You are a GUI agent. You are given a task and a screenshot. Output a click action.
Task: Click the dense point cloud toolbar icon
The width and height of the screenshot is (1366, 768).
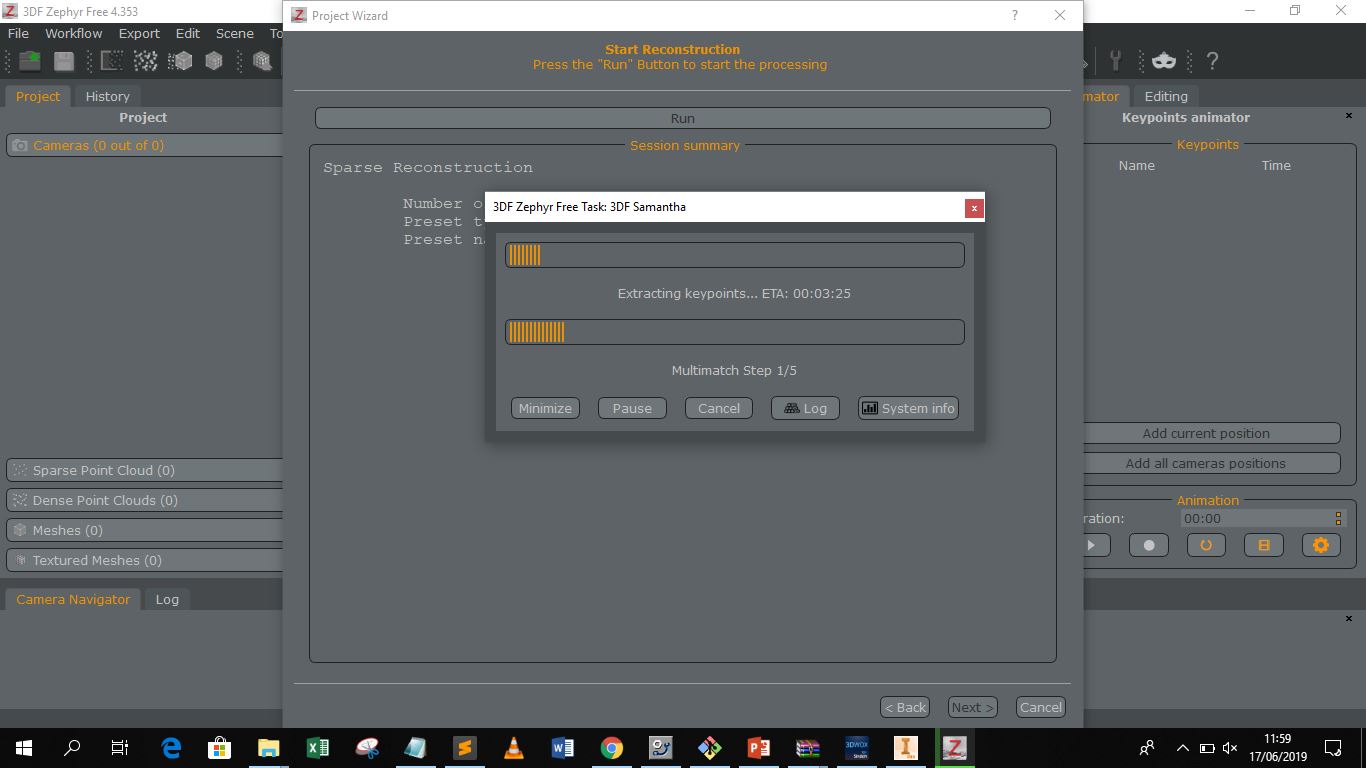click(146, 61)
